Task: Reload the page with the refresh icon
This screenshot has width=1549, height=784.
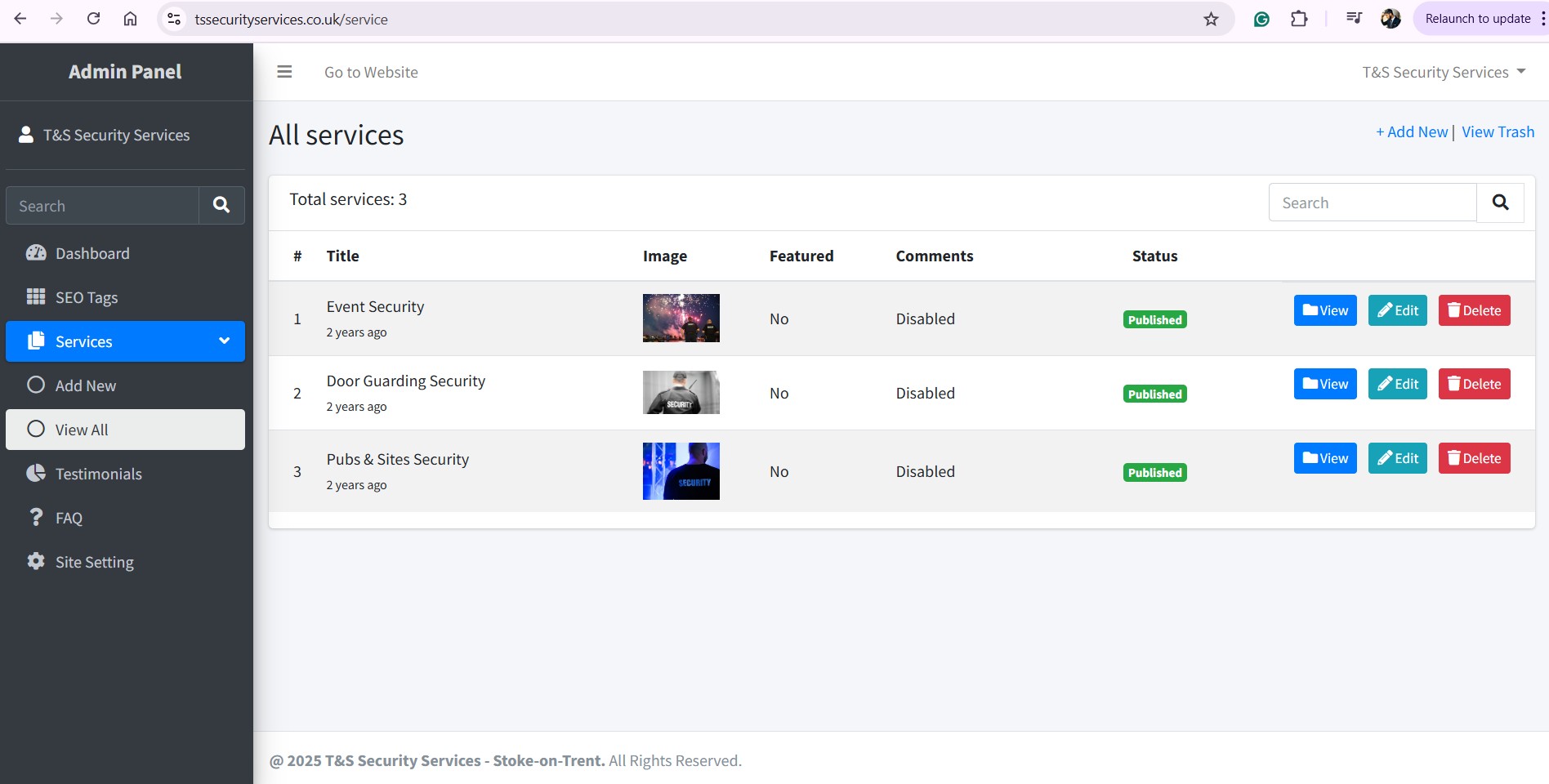Action: coord(94,19)
